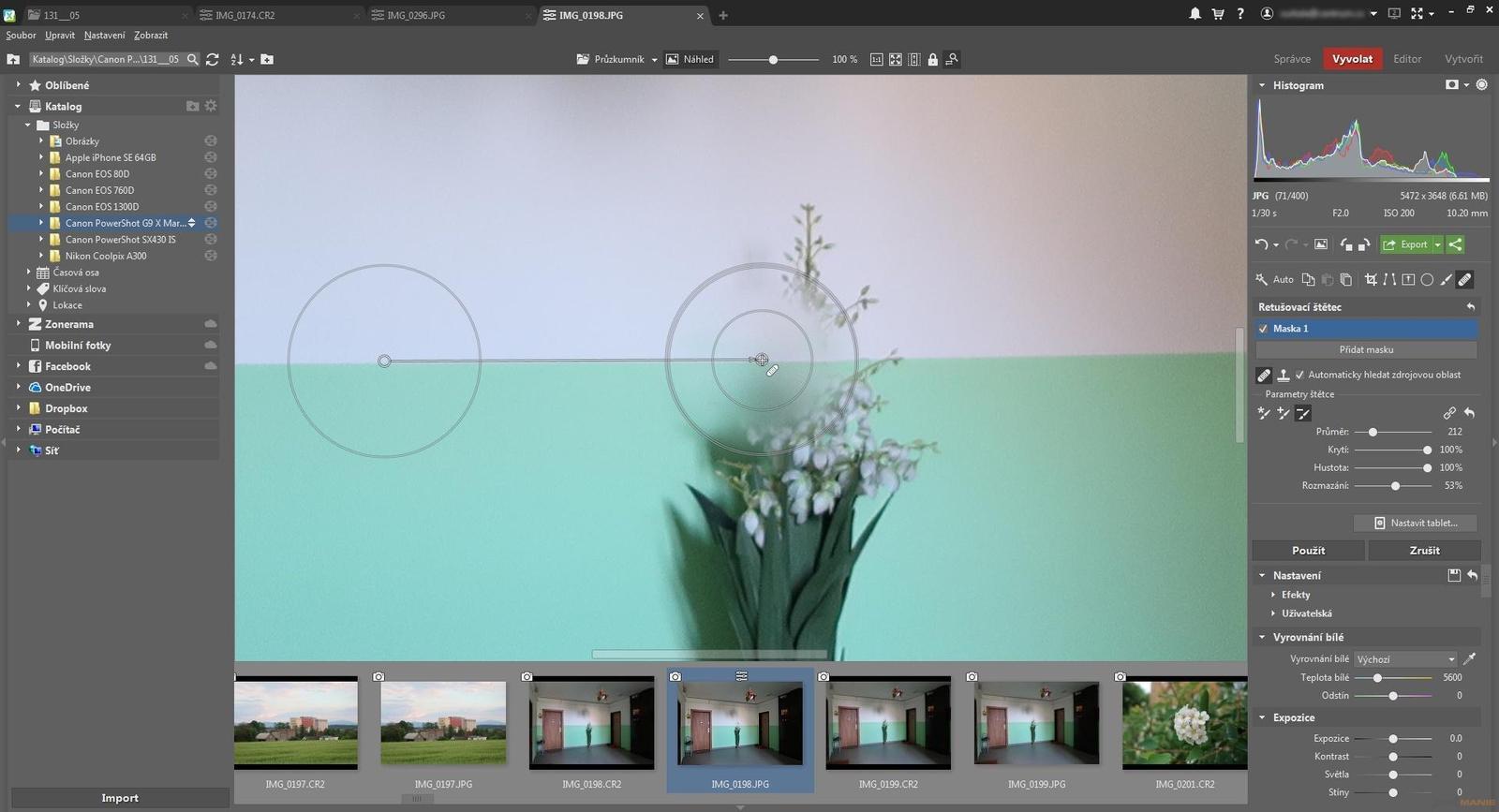1499x812 pixels.
Task: Open help question mark icon
Action: (x=1240, y=14)
